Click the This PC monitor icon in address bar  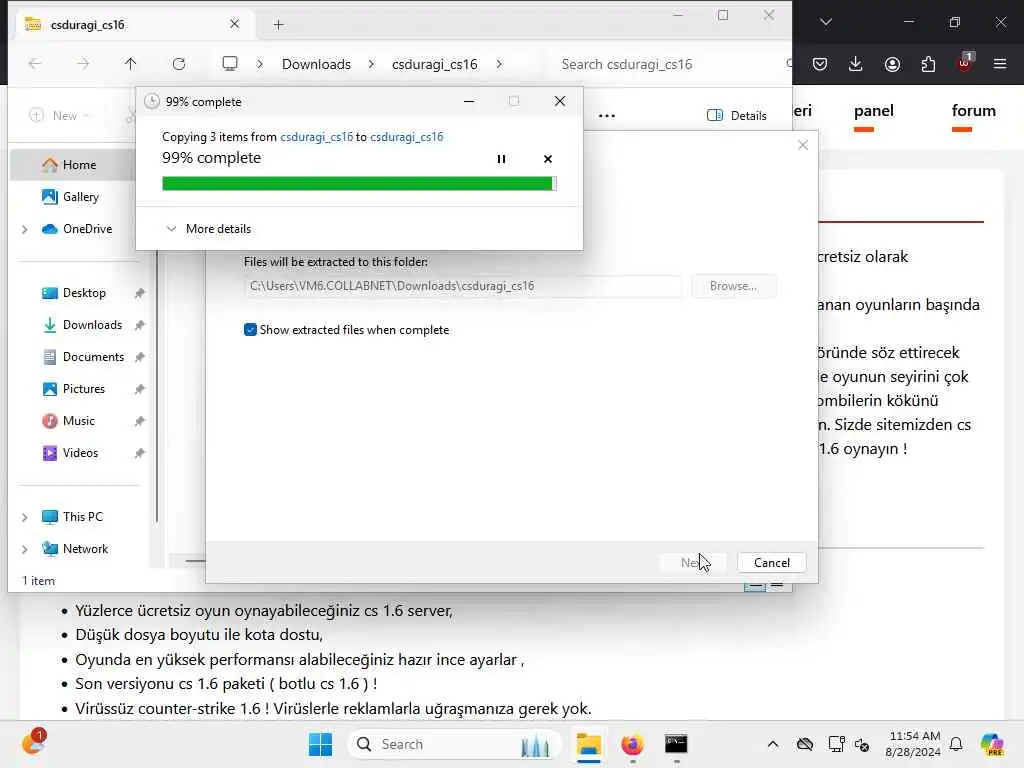(x=229, y=63)
